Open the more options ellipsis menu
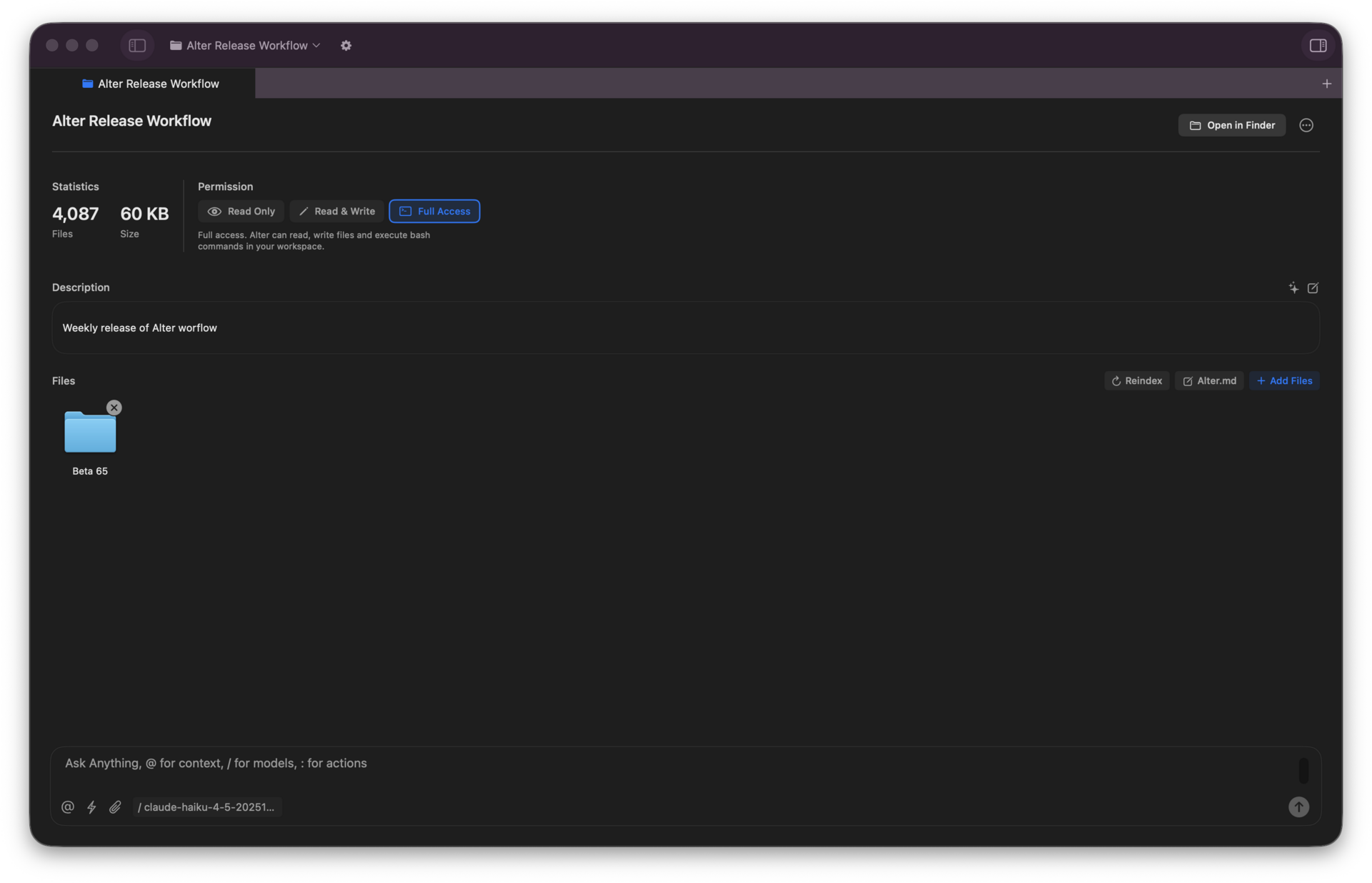 coord(1306,125)
